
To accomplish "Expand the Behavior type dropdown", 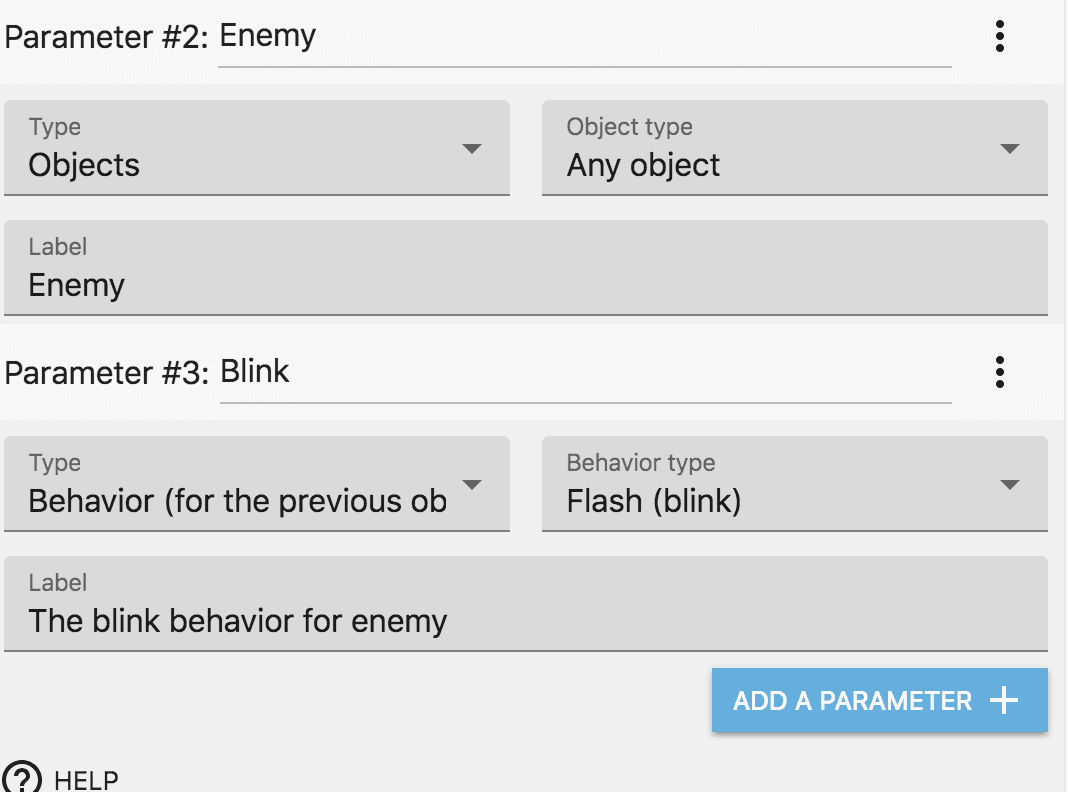I will [794, 484].
